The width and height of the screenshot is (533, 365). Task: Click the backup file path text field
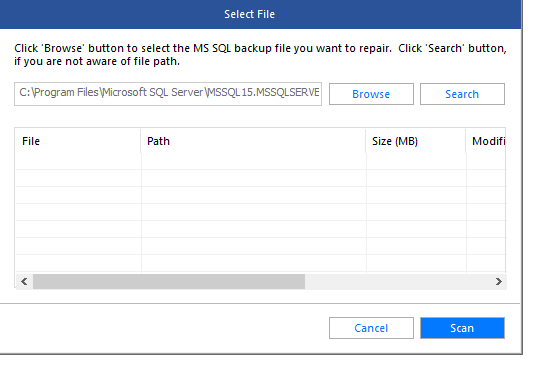pyautogui.click(x=168, y=94)
